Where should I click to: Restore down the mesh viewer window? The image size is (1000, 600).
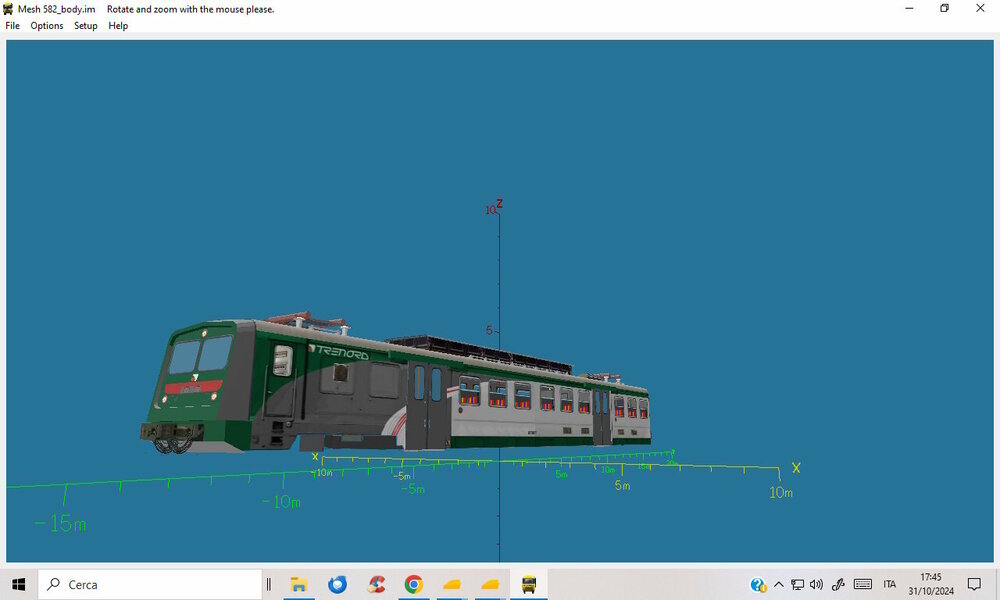(945, 8)
